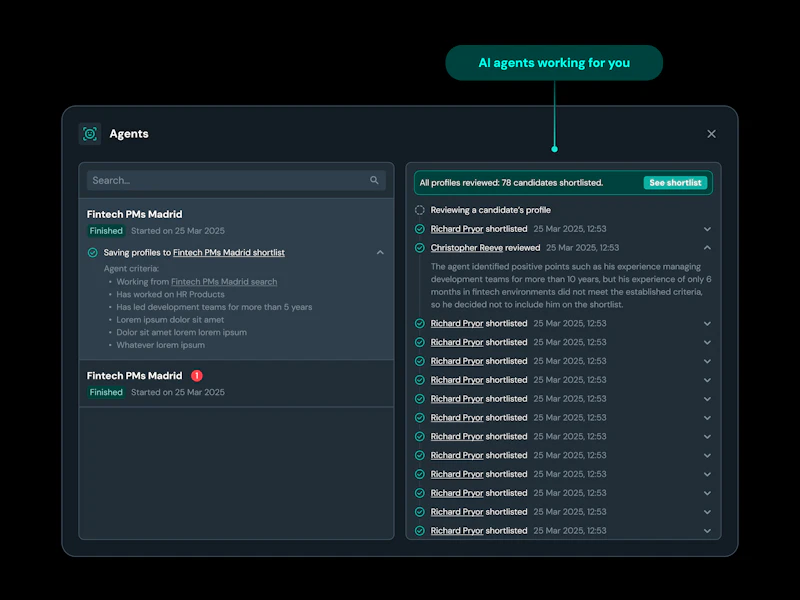
Task: Click the loader icon beside Reviewing a candidate's profile
Action: [421, 210]
